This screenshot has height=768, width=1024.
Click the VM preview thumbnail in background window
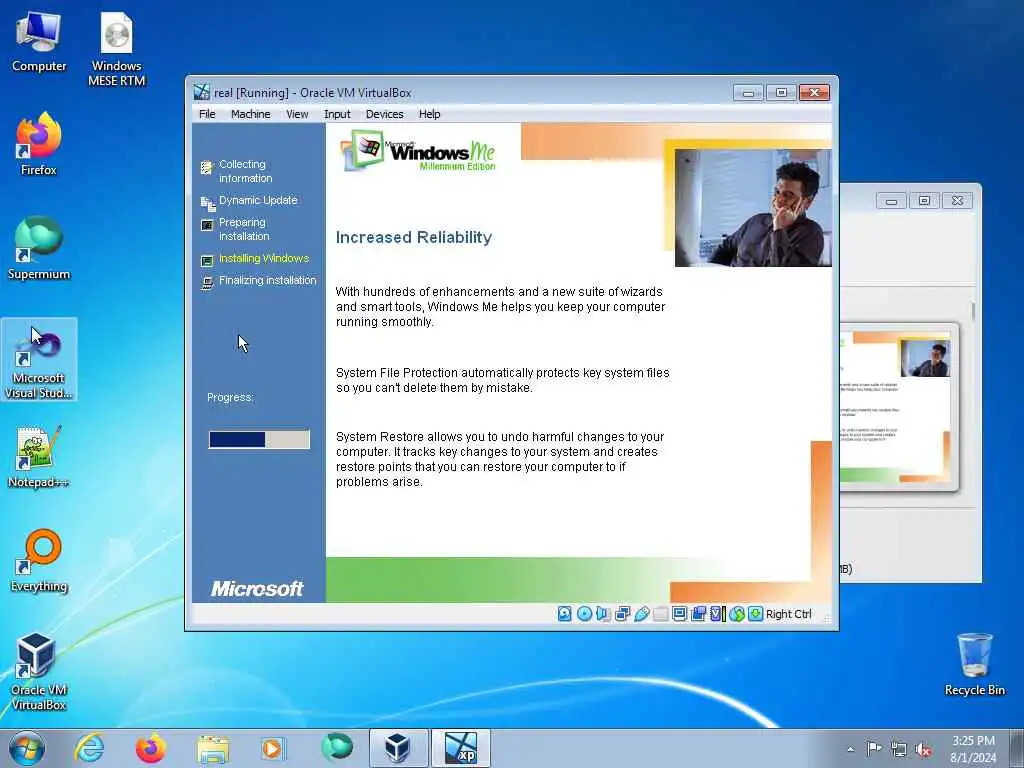tap(899, 406)
